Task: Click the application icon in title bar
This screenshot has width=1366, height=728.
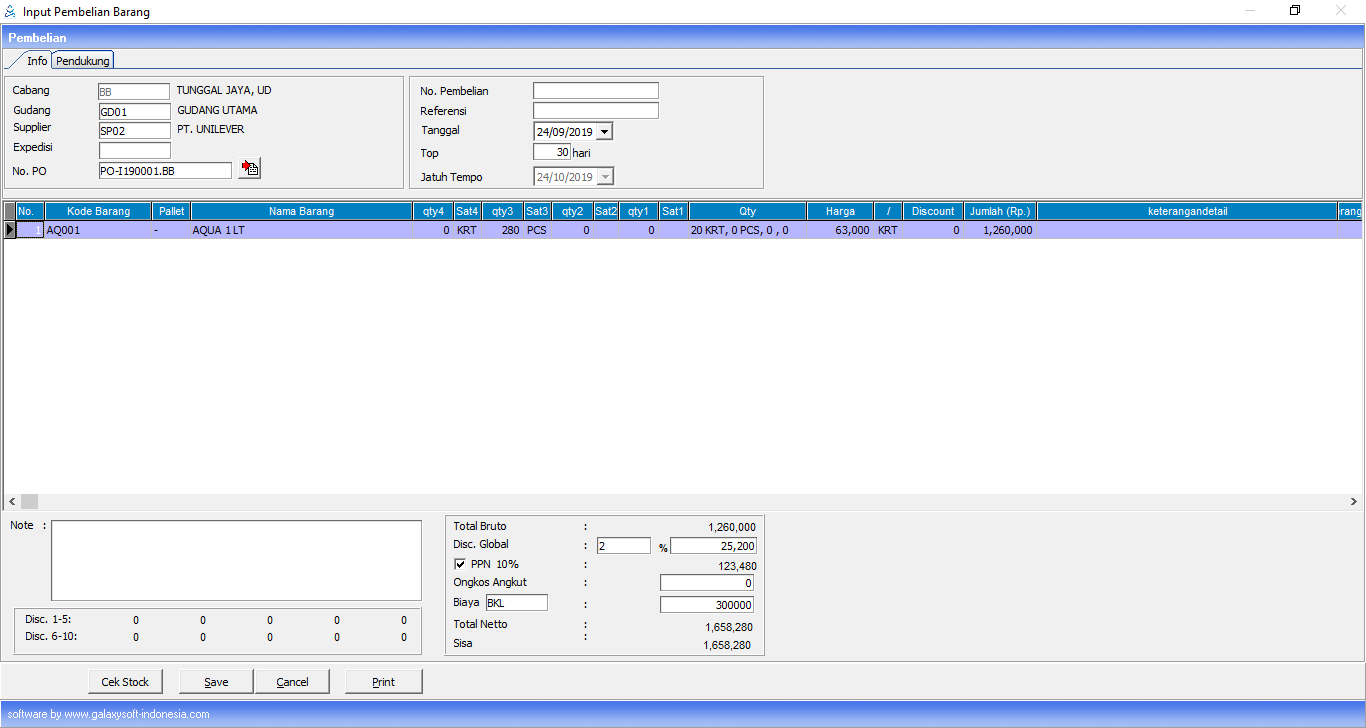Action: pos(11,12)
